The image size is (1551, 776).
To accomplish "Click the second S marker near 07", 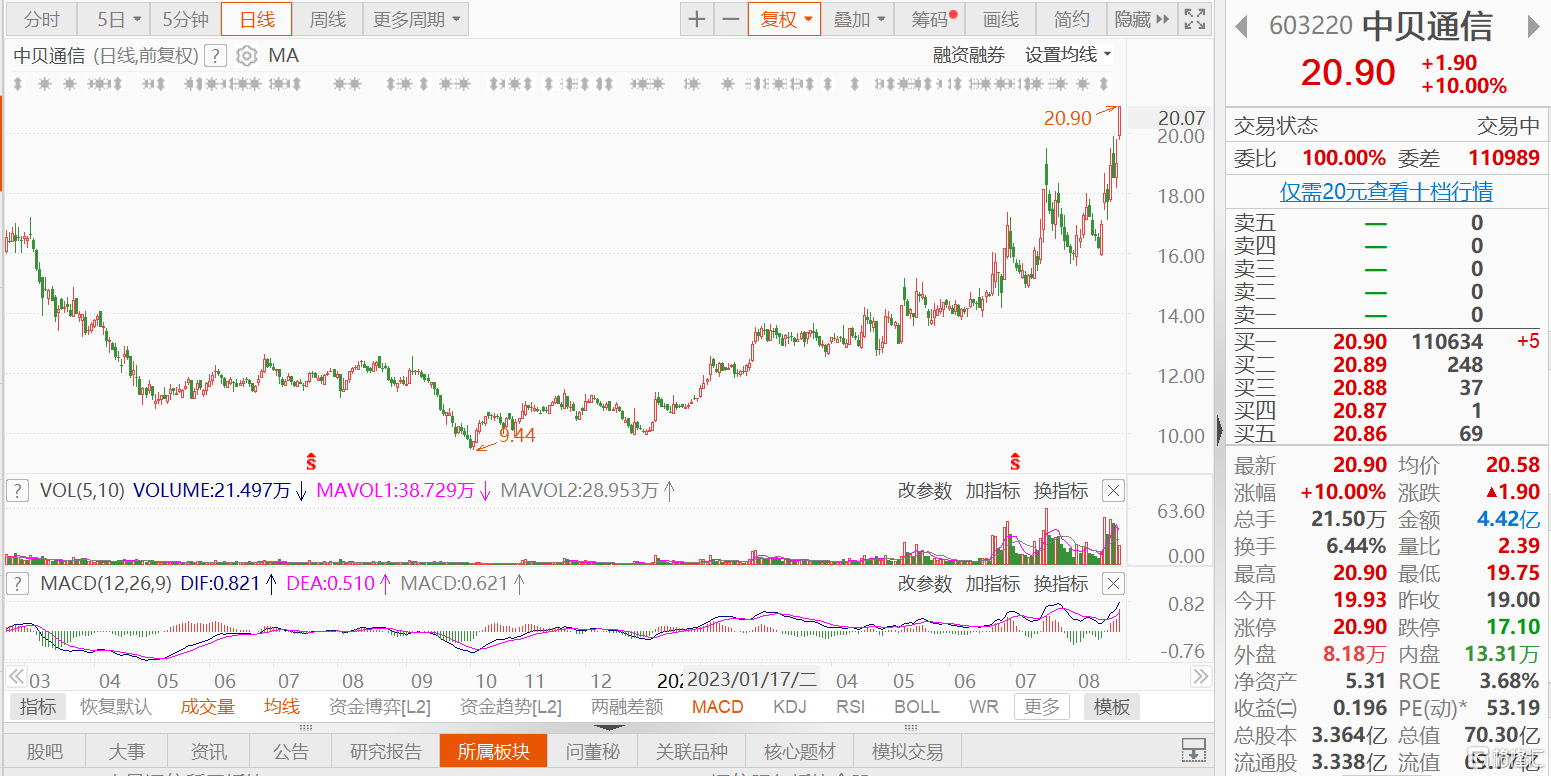I will coord(1015,462).
